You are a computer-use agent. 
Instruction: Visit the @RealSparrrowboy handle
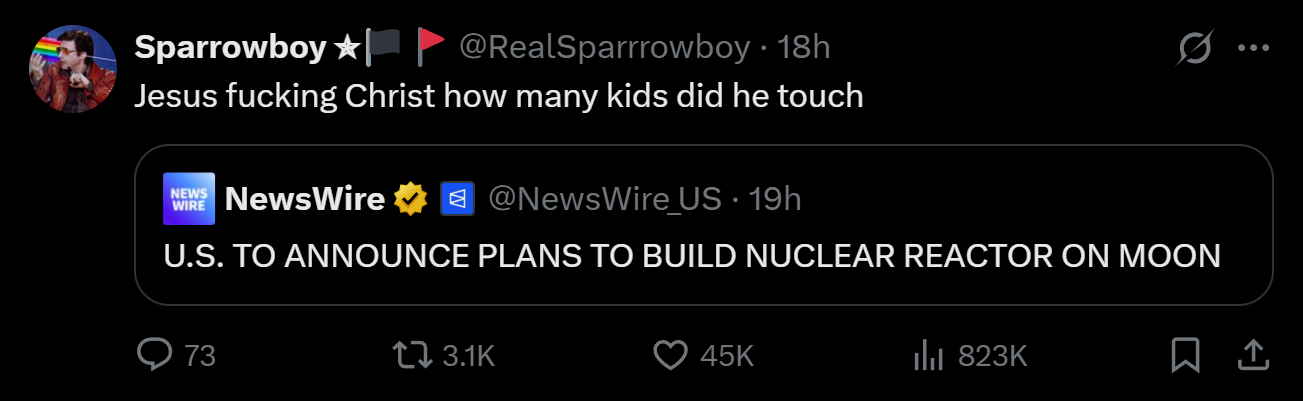click(604, 47)
